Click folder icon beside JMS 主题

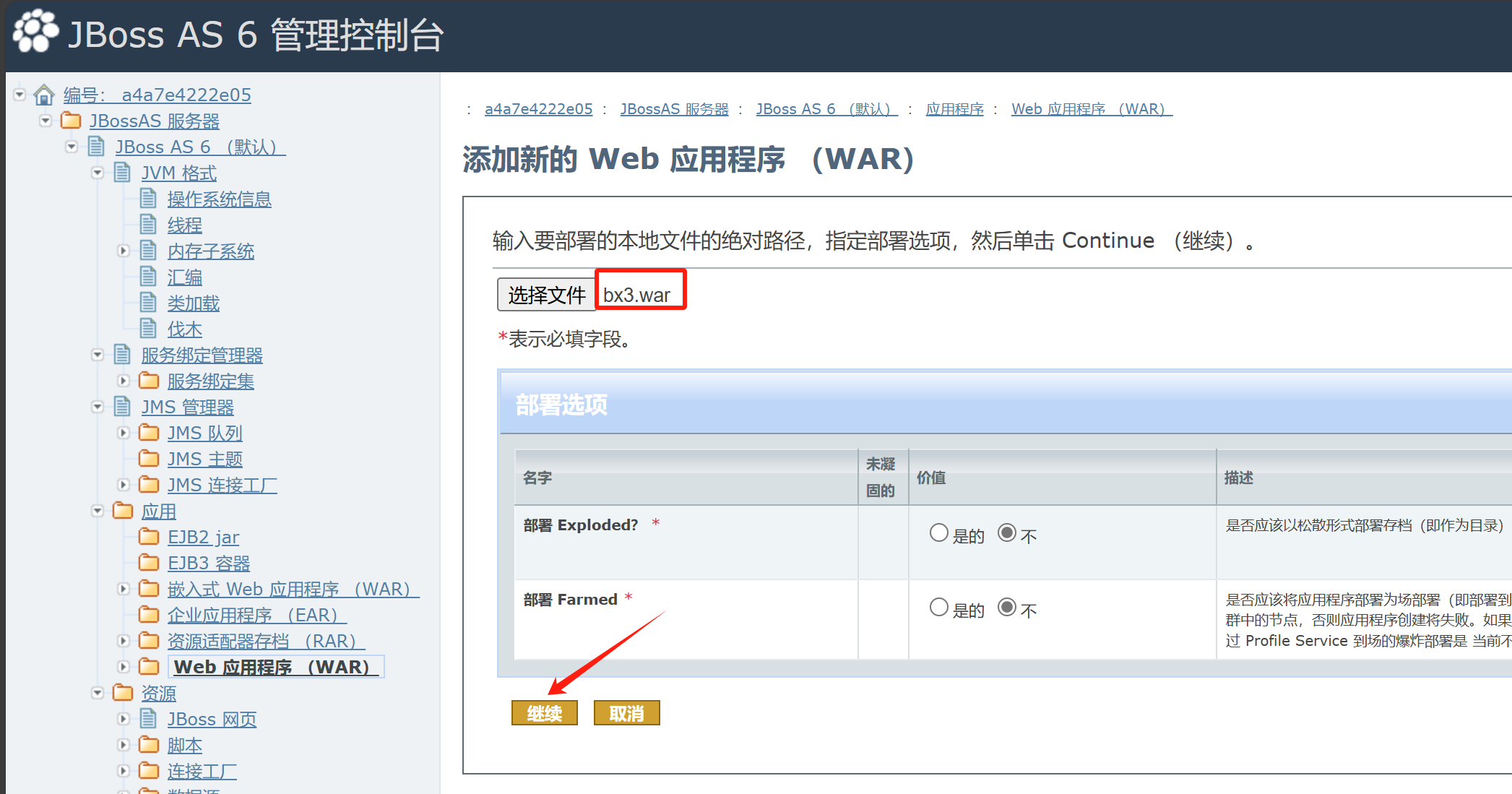(149, 458)
